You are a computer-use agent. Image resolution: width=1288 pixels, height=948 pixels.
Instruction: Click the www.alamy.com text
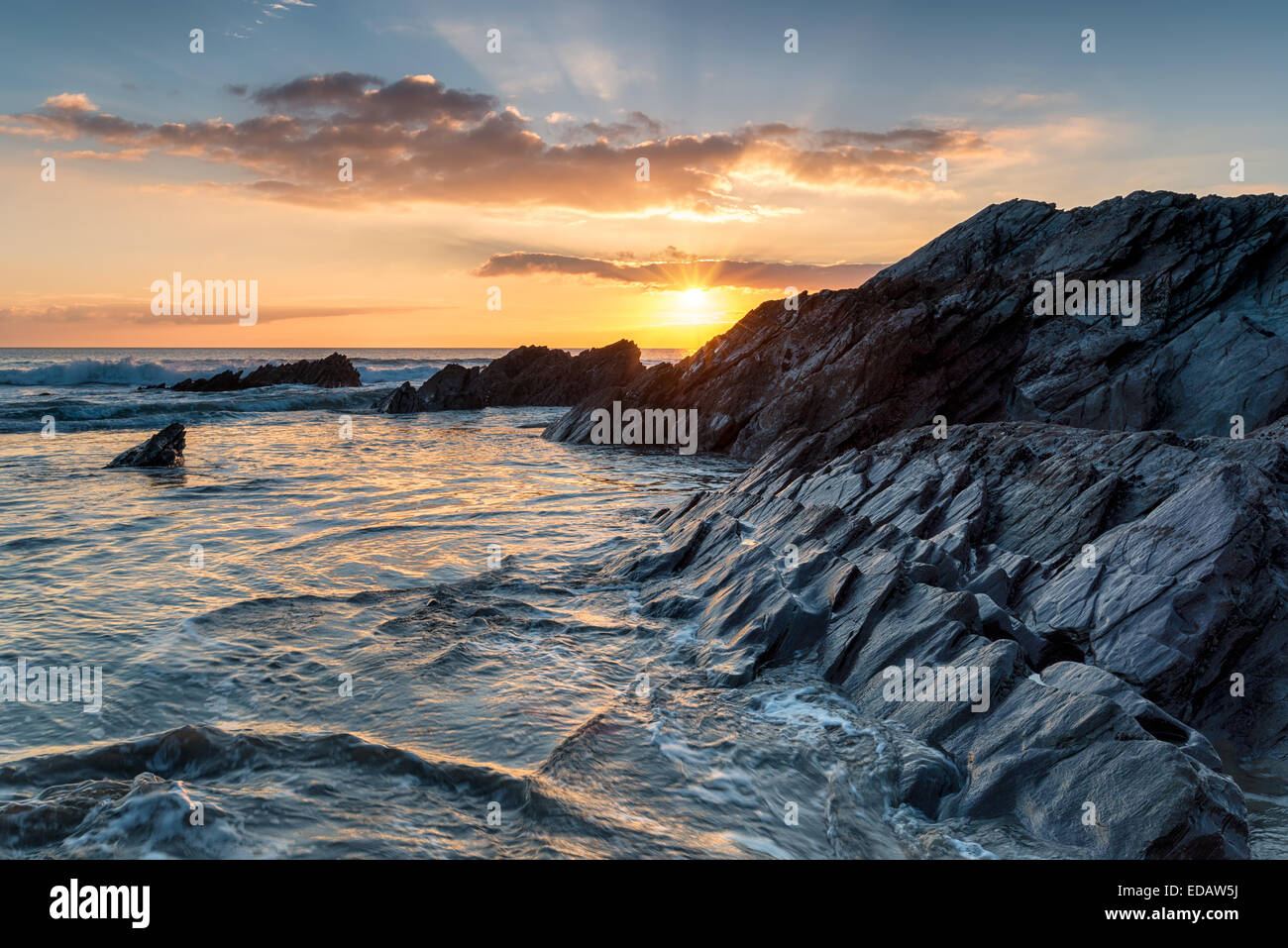tap(1169, 914)
